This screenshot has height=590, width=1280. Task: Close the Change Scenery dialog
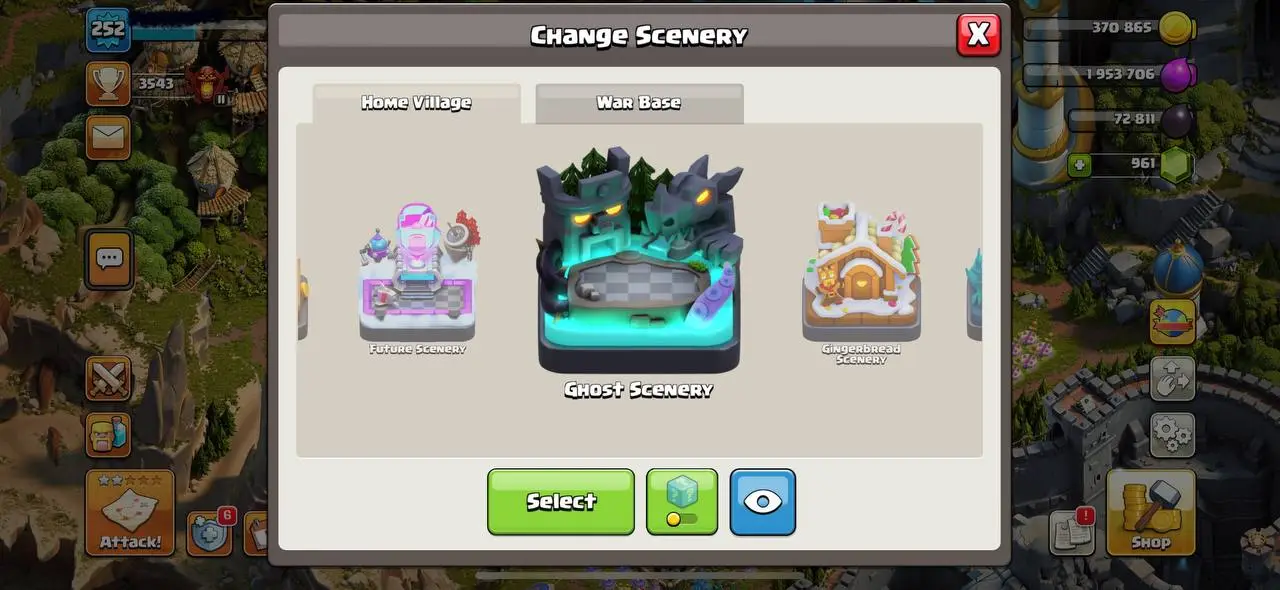point(978,35)
